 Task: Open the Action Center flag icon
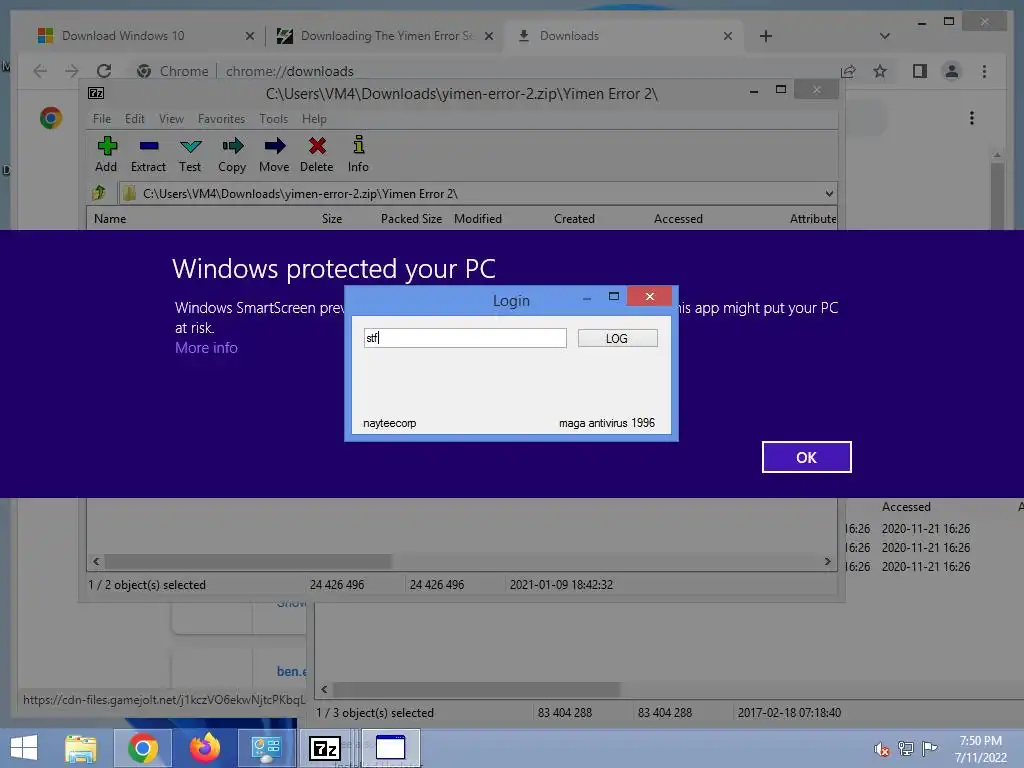929,748
